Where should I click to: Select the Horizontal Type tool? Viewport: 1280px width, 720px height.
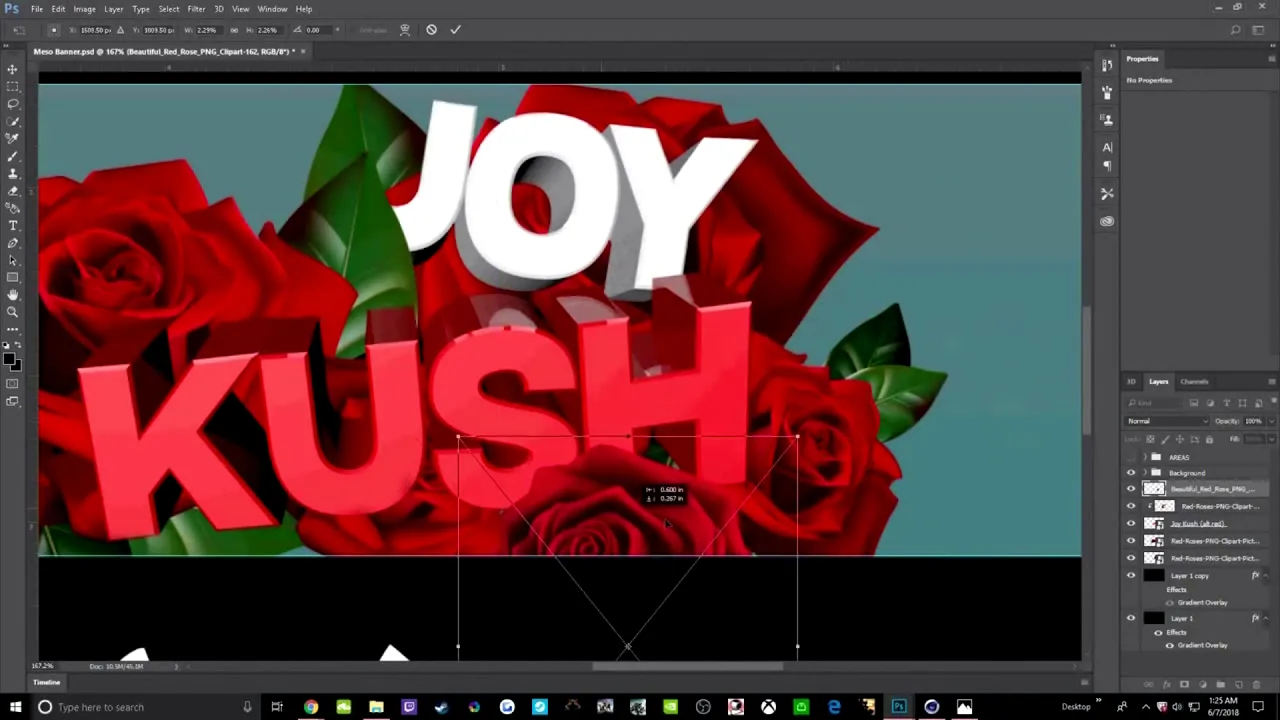pos(12,226)
